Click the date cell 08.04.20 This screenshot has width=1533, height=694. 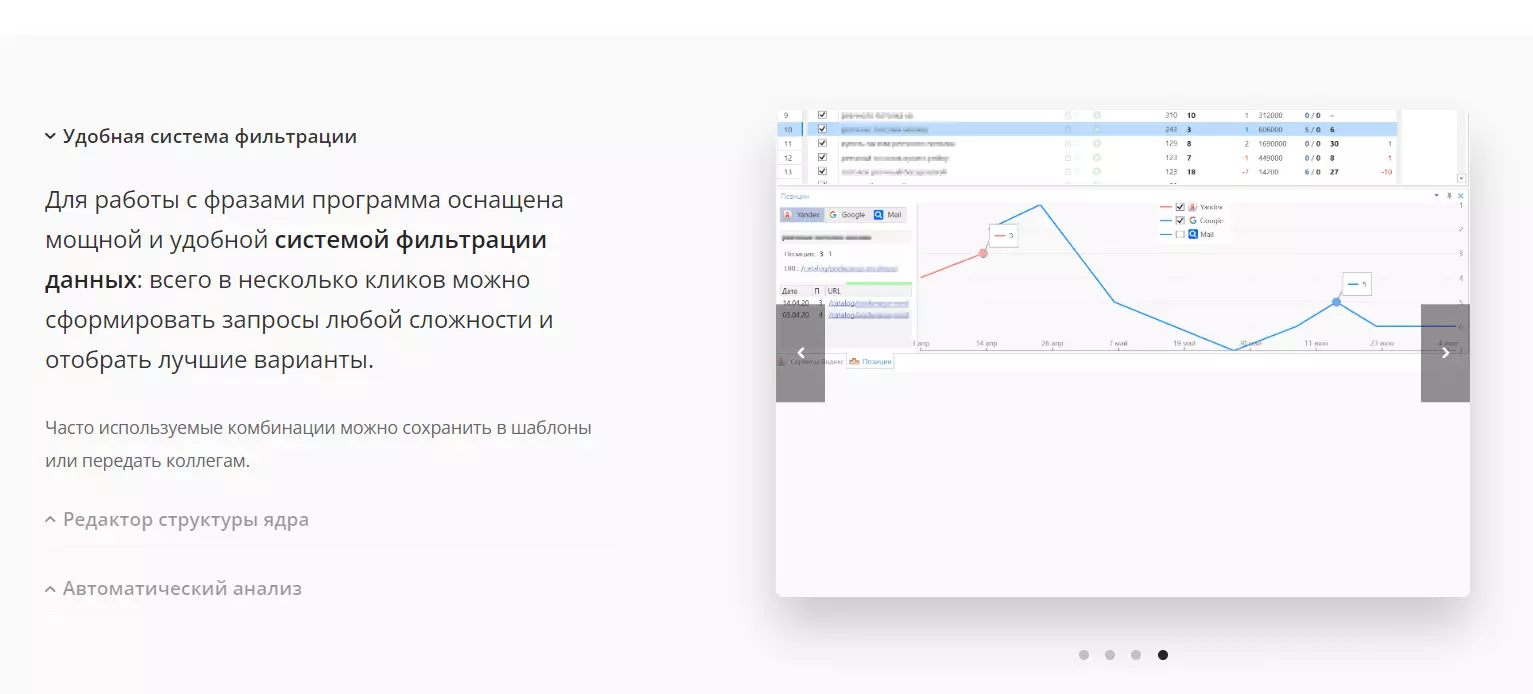tap(796, 315)
